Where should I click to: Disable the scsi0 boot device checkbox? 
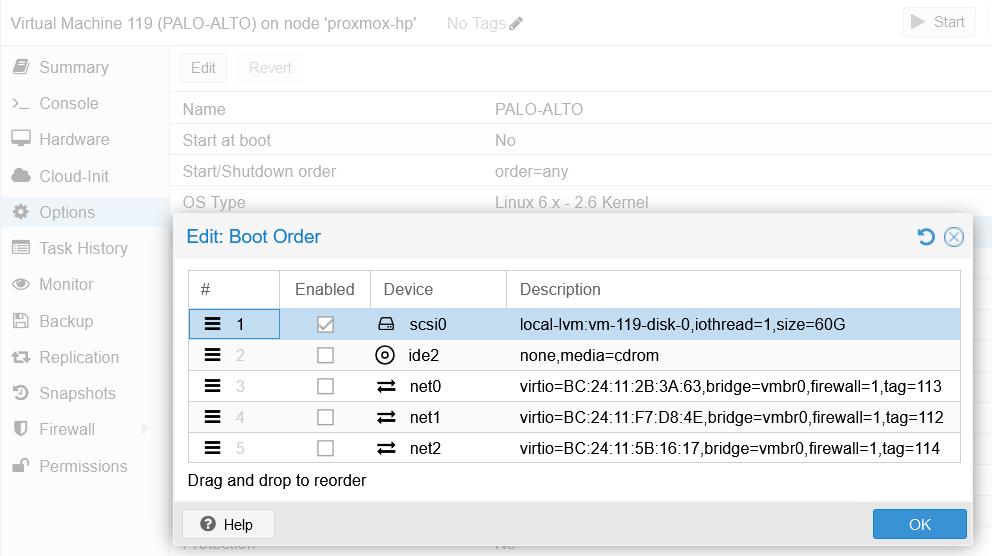tap(325, 324)
